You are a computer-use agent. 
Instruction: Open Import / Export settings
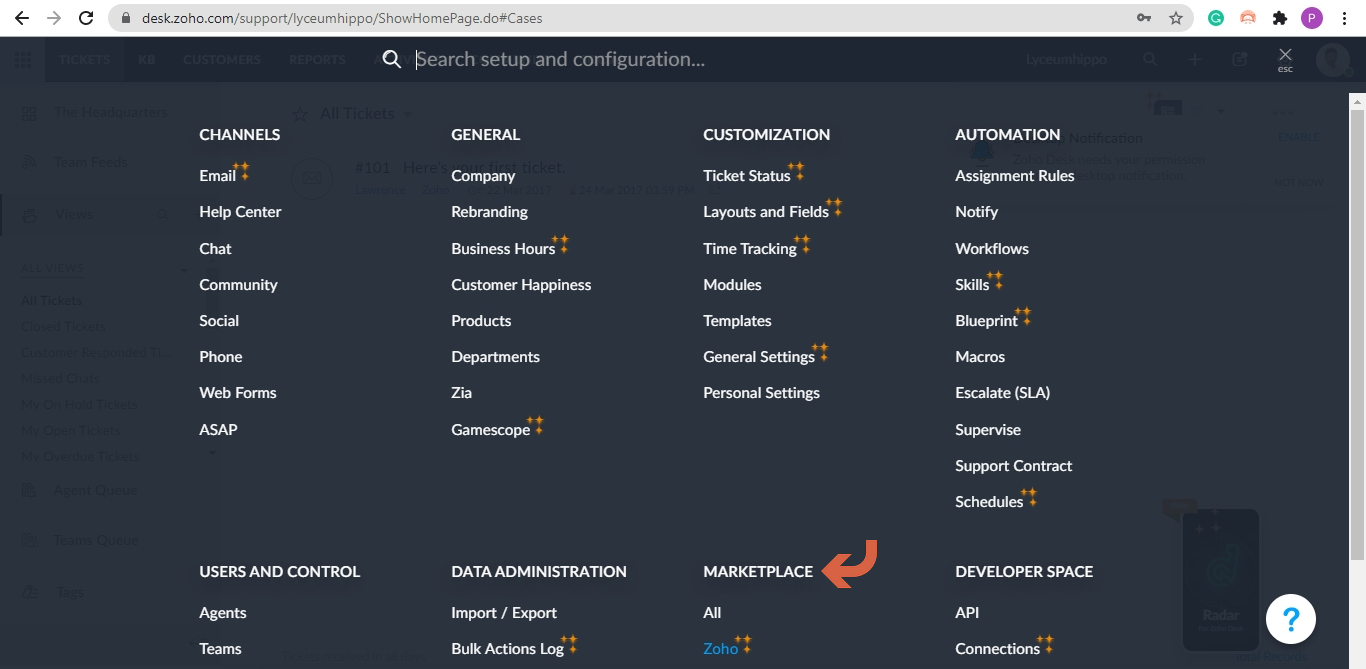click(x=504, y=612)
